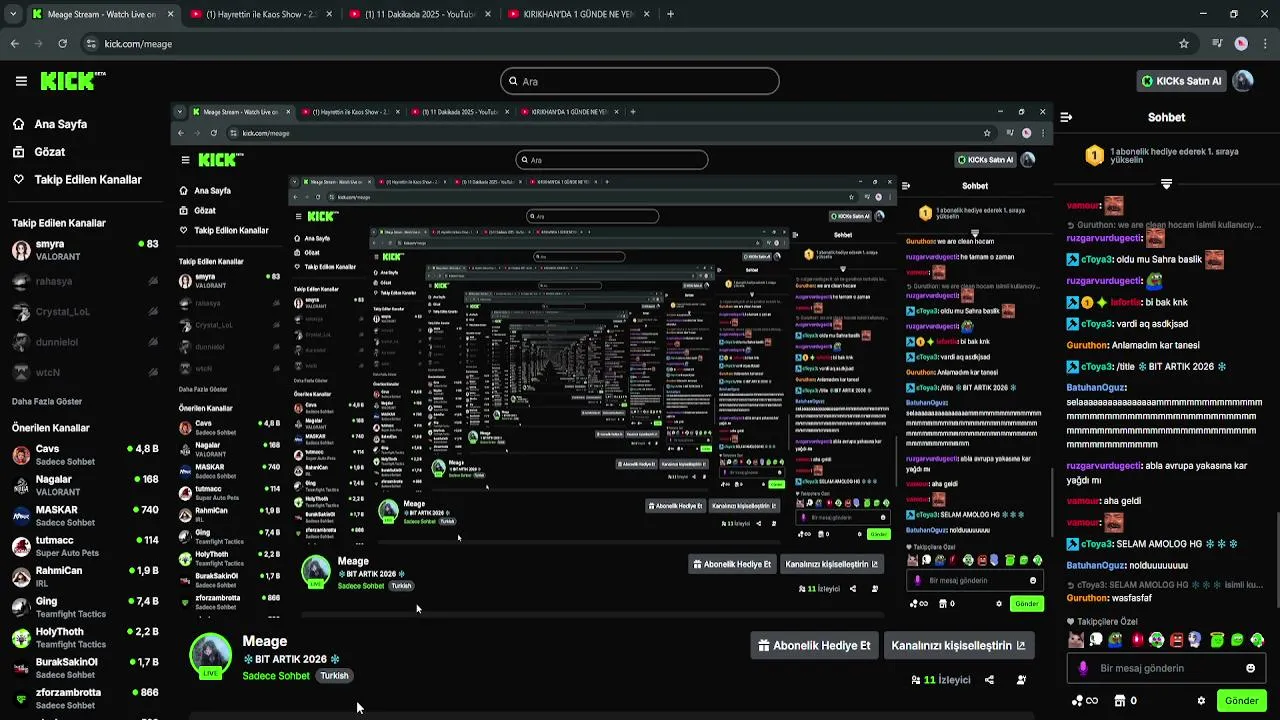Switch to the KIRIKHAN'DA 1 GÜNDE tab

[577, 14]
